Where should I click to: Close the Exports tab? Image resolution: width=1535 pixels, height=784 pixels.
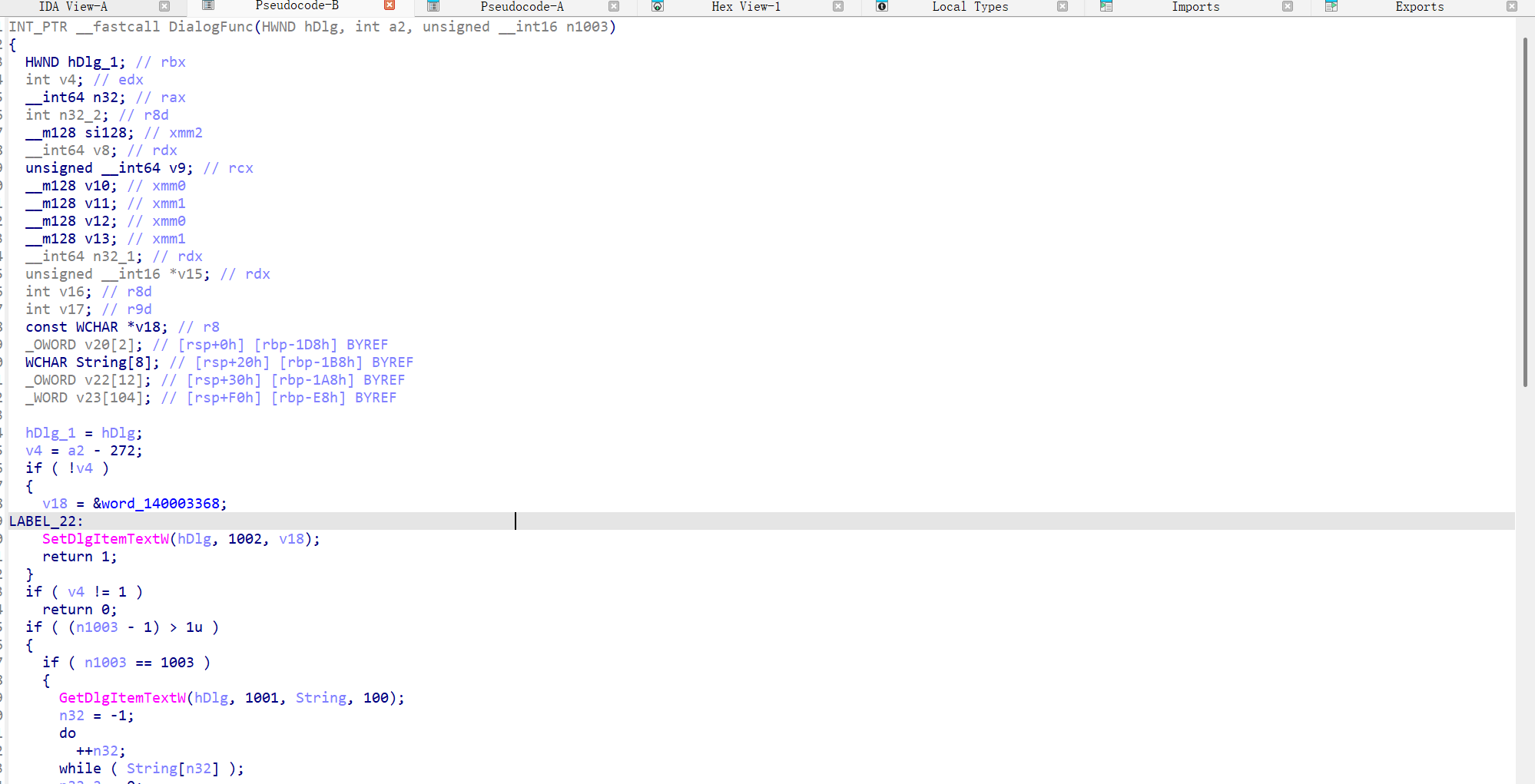click(1512, 6)
